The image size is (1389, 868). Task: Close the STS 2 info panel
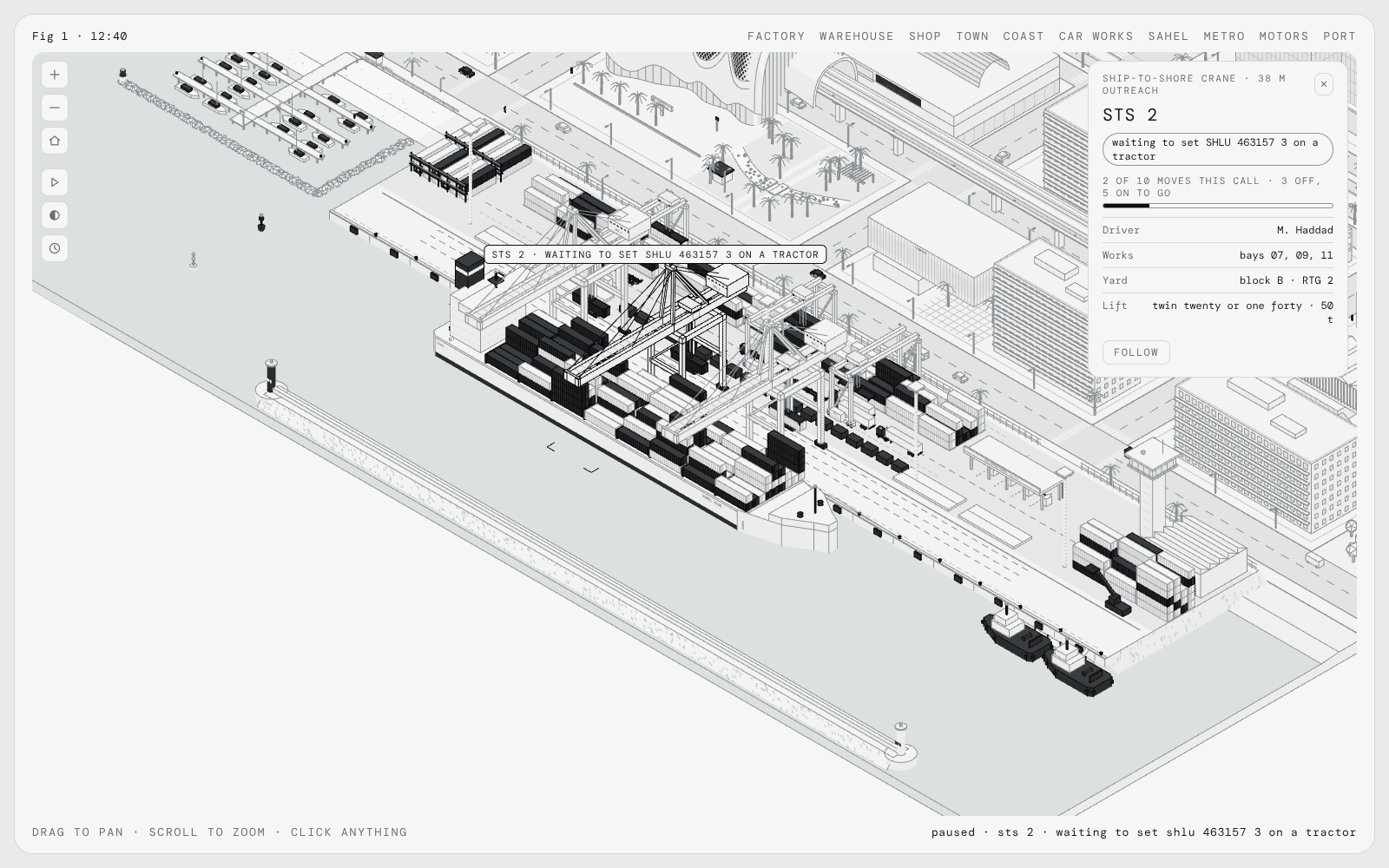1323,84
